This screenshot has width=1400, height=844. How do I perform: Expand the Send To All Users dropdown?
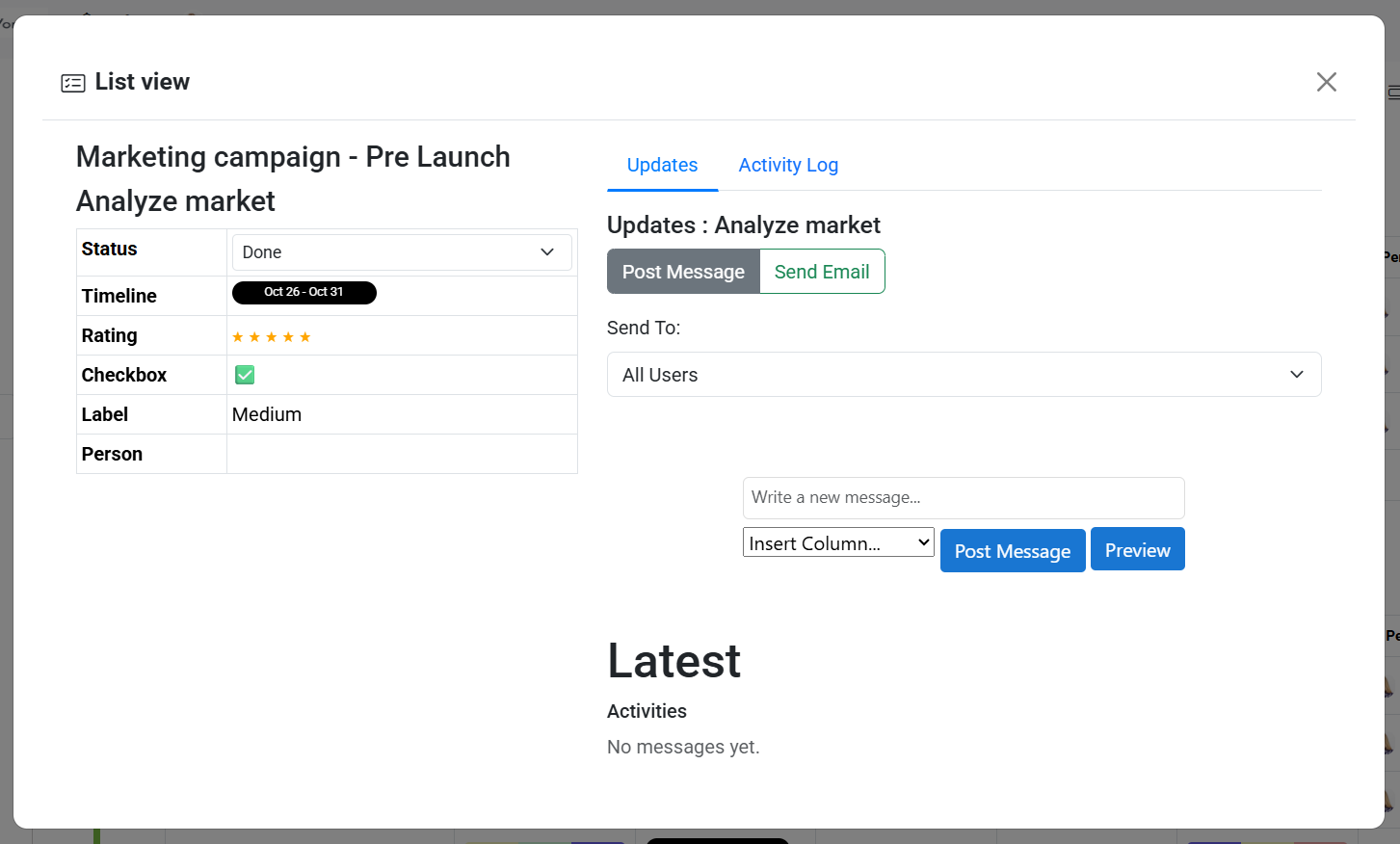tap(964, 375)
